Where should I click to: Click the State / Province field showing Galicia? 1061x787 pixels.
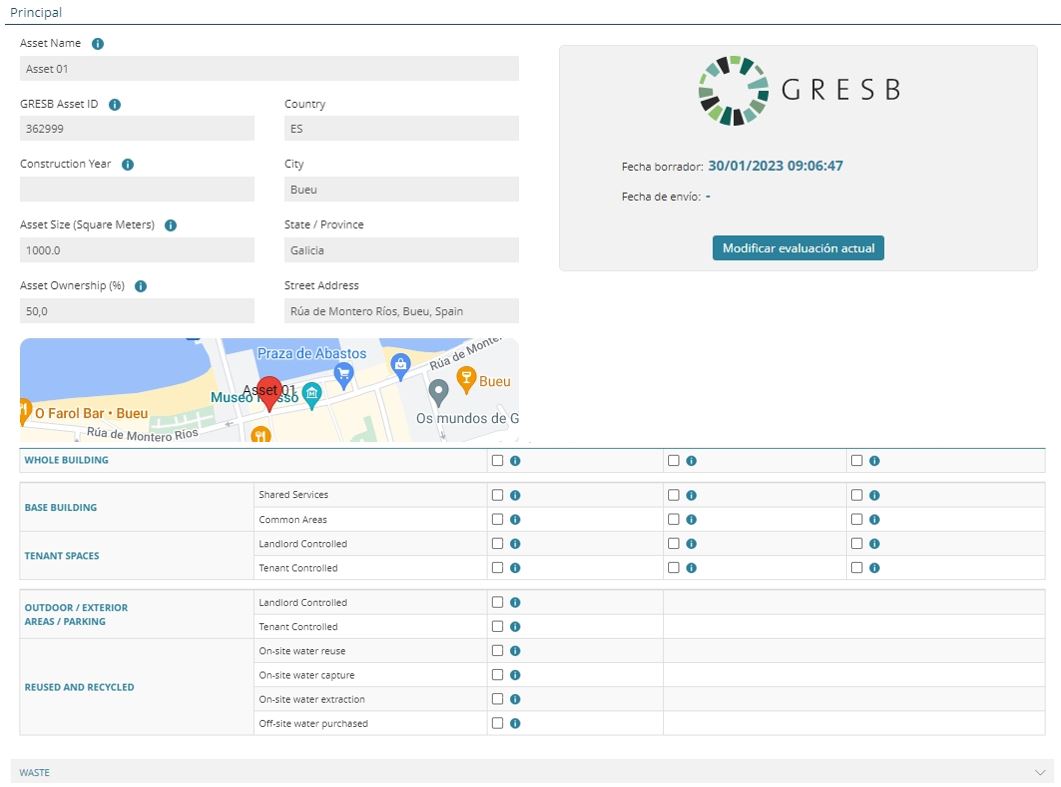click(401, 250)
